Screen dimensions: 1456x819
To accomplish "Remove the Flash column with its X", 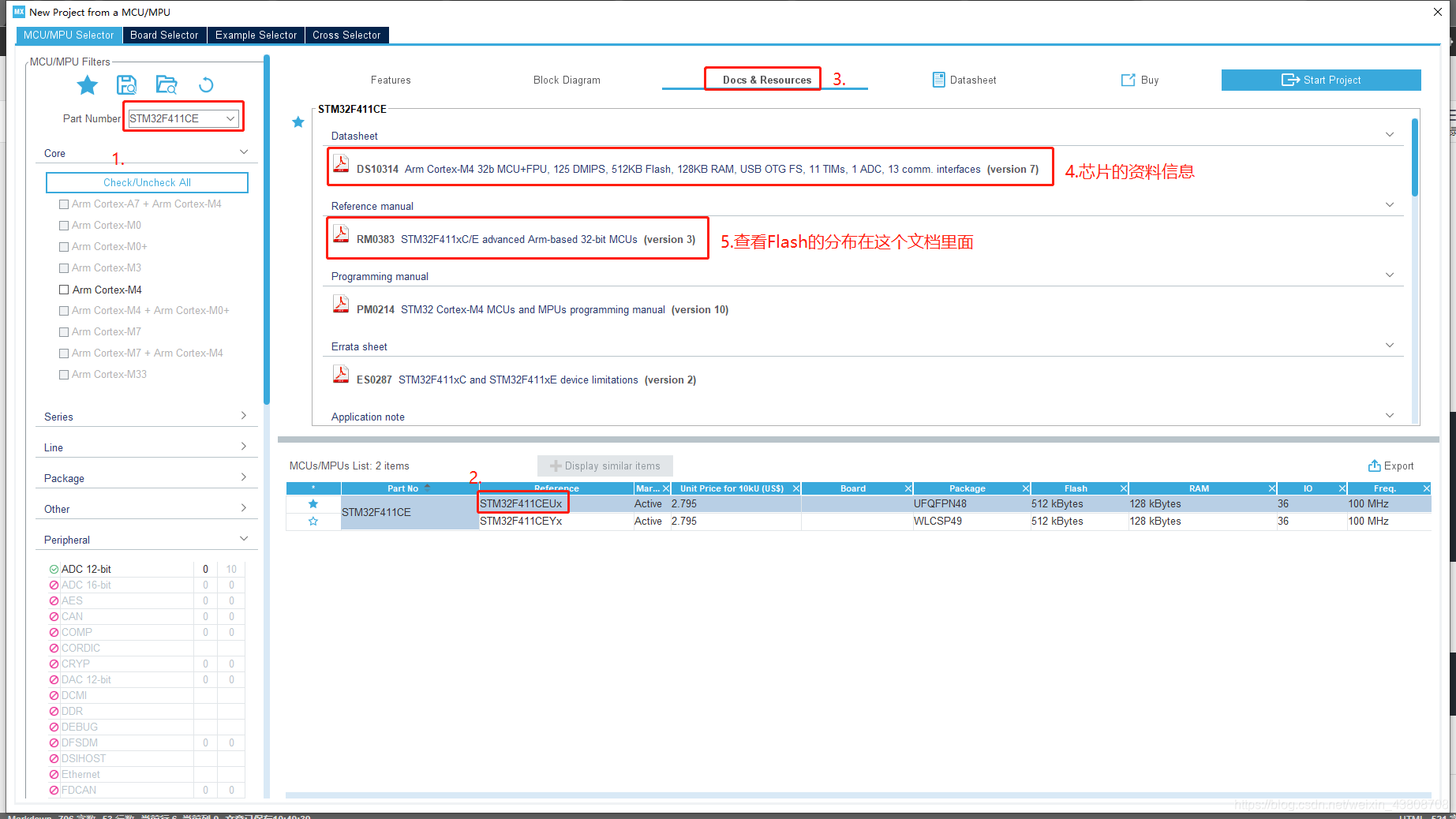I will click(x=1123, y=488).
